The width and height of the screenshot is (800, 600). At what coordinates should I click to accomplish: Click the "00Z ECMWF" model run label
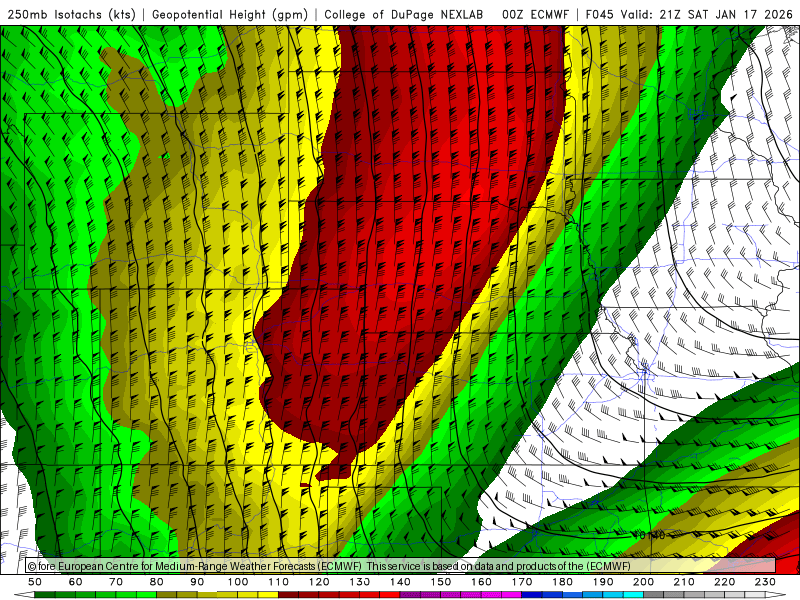[535, 15]
